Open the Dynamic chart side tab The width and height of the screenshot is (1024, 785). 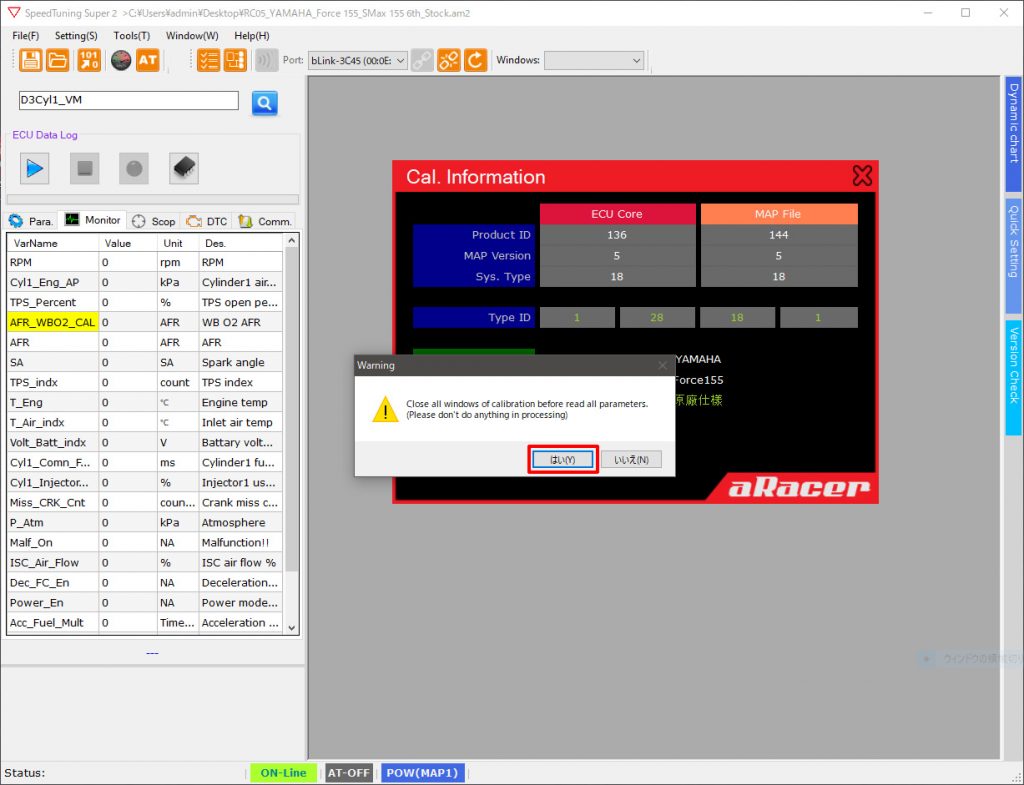(x=1014, y=134)
